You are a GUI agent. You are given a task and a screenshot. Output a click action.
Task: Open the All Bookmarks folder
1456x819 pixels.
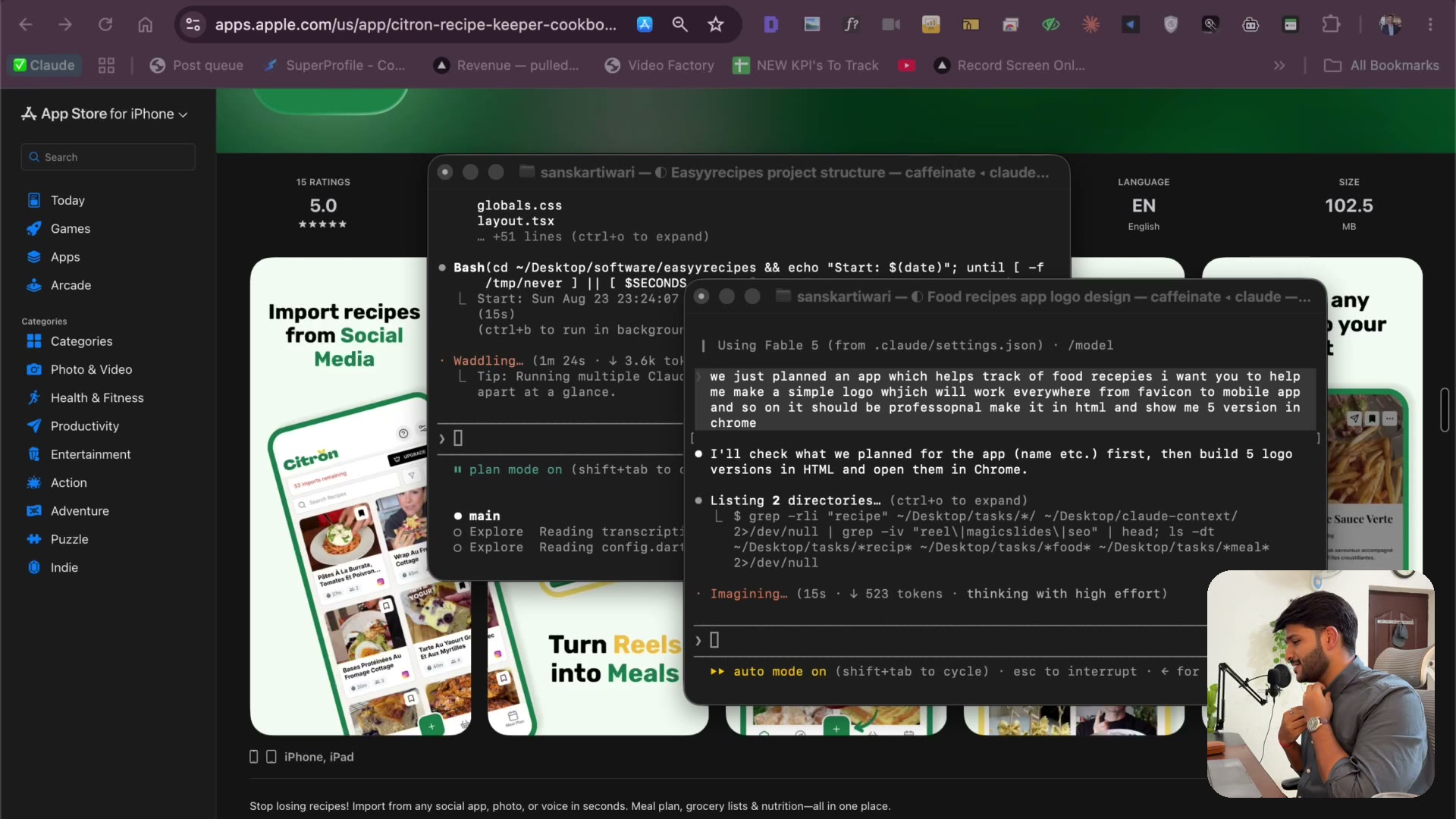pos(1381,65)
